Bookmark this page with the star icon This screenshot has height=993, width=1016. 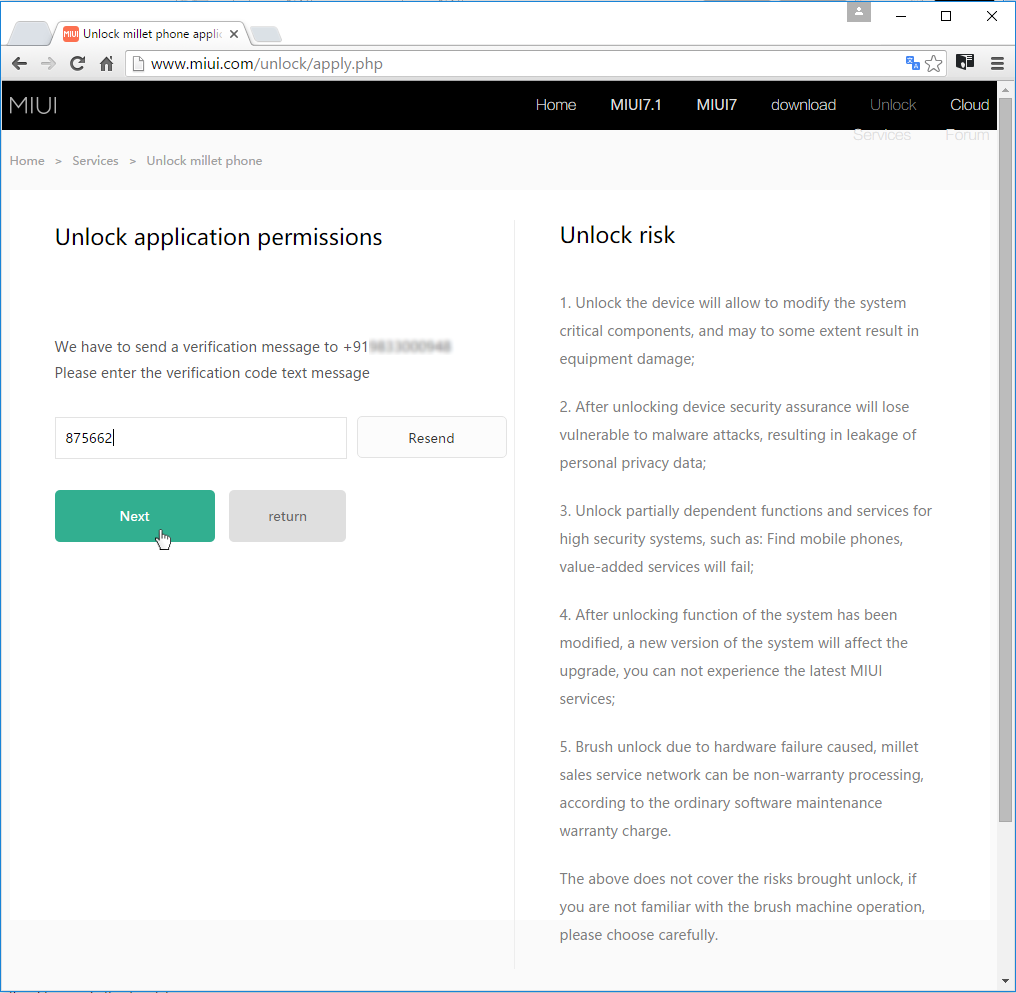934,63
